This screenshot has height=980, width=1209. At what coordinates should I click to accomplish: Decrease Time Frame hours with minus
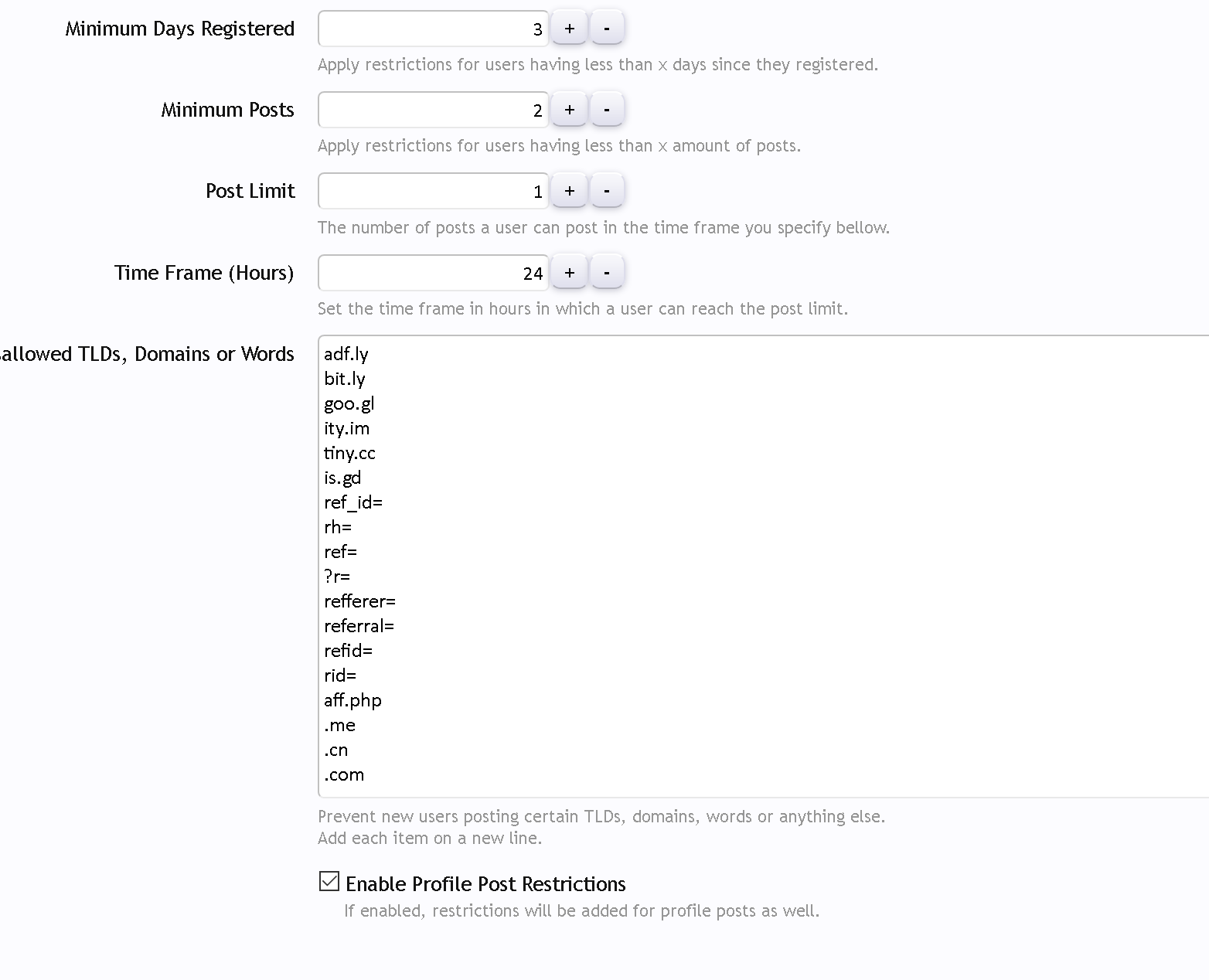pyautogui.click(x=607, y=273)
